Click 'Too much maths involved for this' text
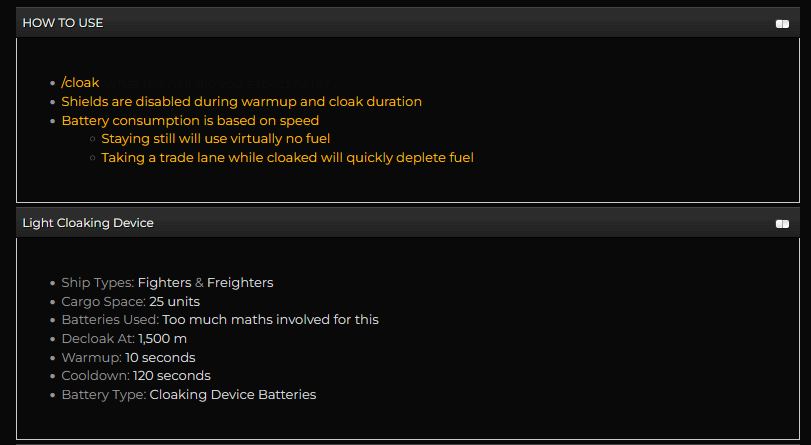Image resolution: width=811 pixels, height=445 pixels. [270, 320]
